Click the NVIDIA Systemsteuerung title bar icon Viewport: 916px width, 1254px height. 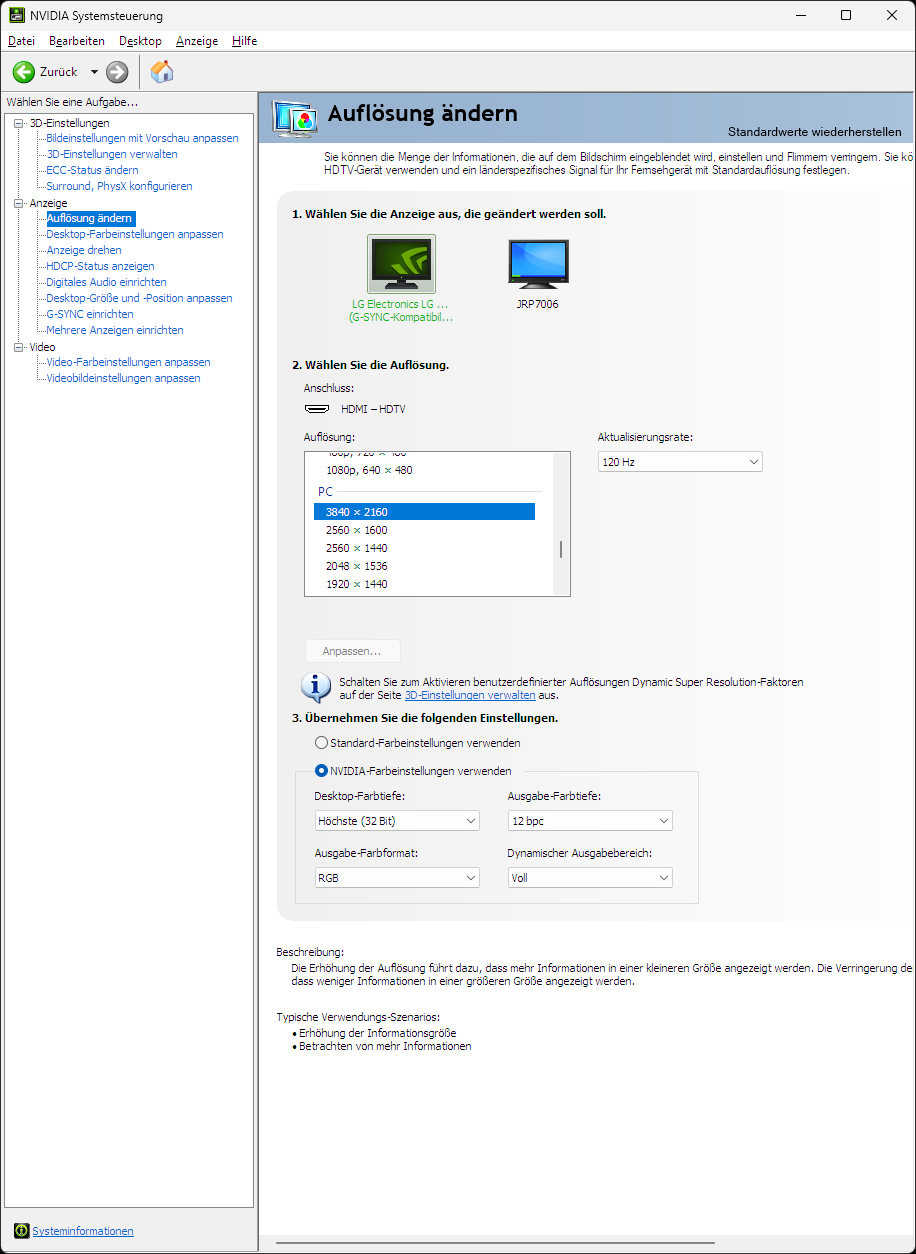coord(18,16)
